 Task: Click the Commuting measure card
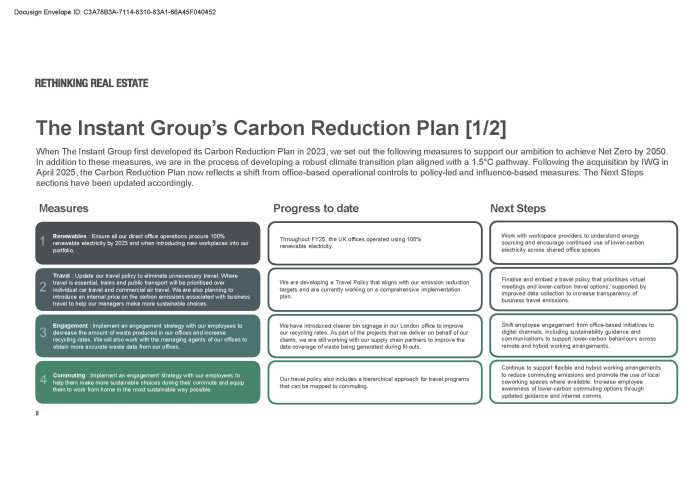pyautogui.click(x=148, y=383)
